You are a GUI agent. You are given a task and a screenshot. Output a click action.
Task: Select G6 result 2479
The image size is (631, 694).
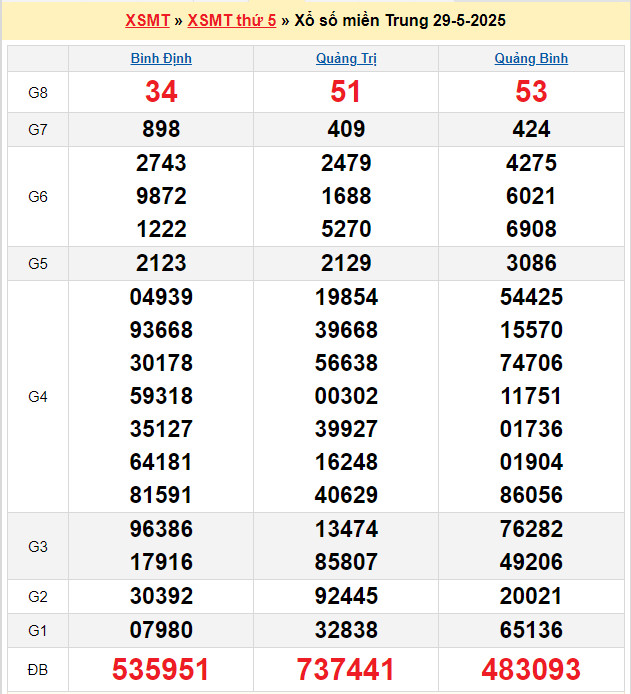[x=346, y=163]
